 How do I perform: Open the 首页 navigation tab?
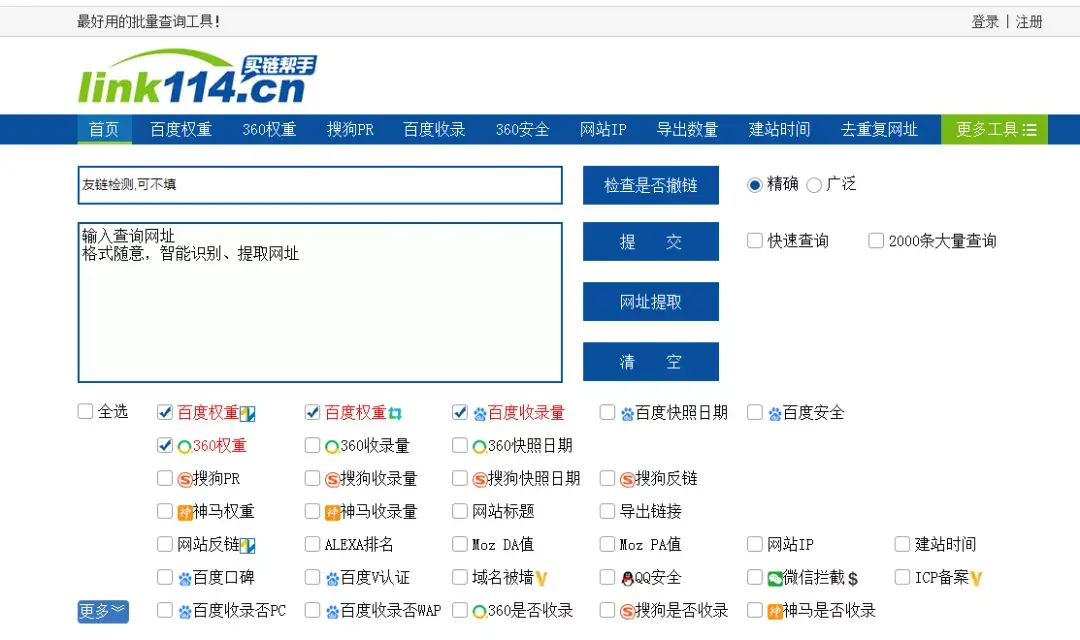click(104, 130)
